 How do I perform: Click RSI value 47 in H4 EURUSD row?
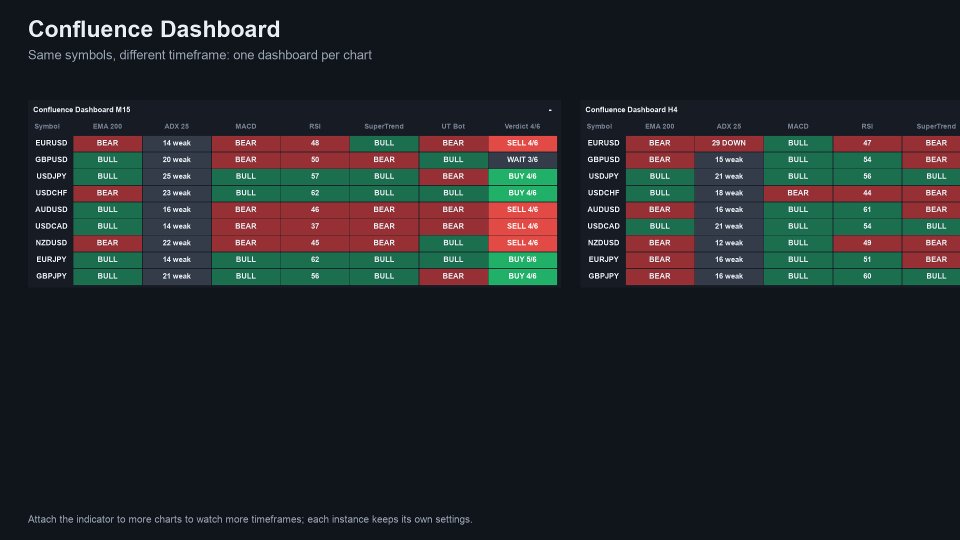(x=867, y=143)
